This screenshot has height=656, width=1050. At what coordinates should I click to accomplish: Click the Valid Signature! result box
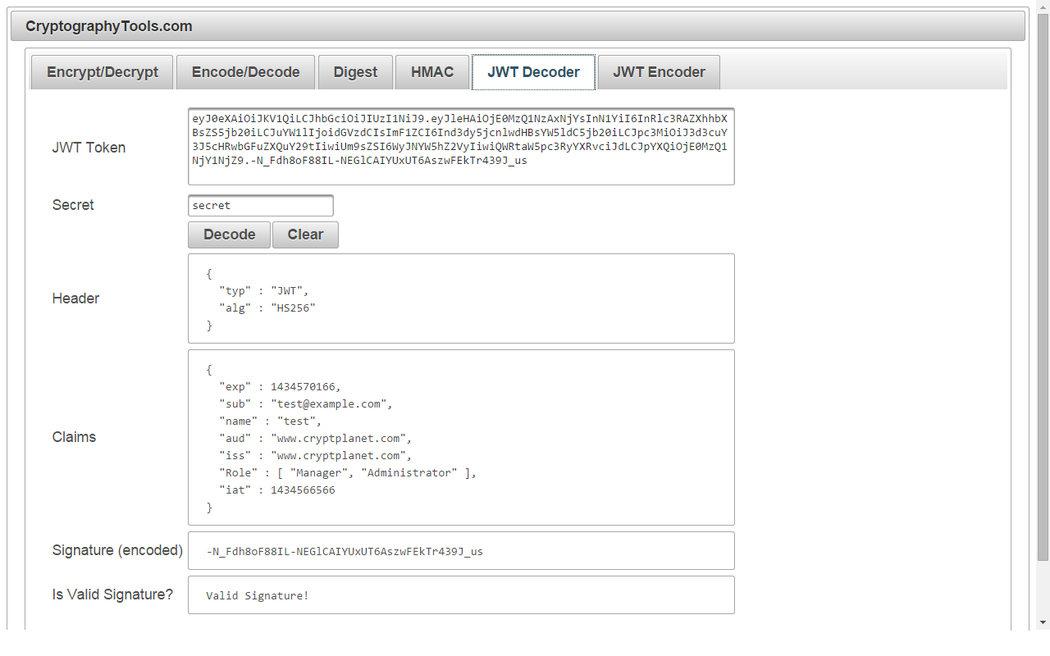[460, 595]
